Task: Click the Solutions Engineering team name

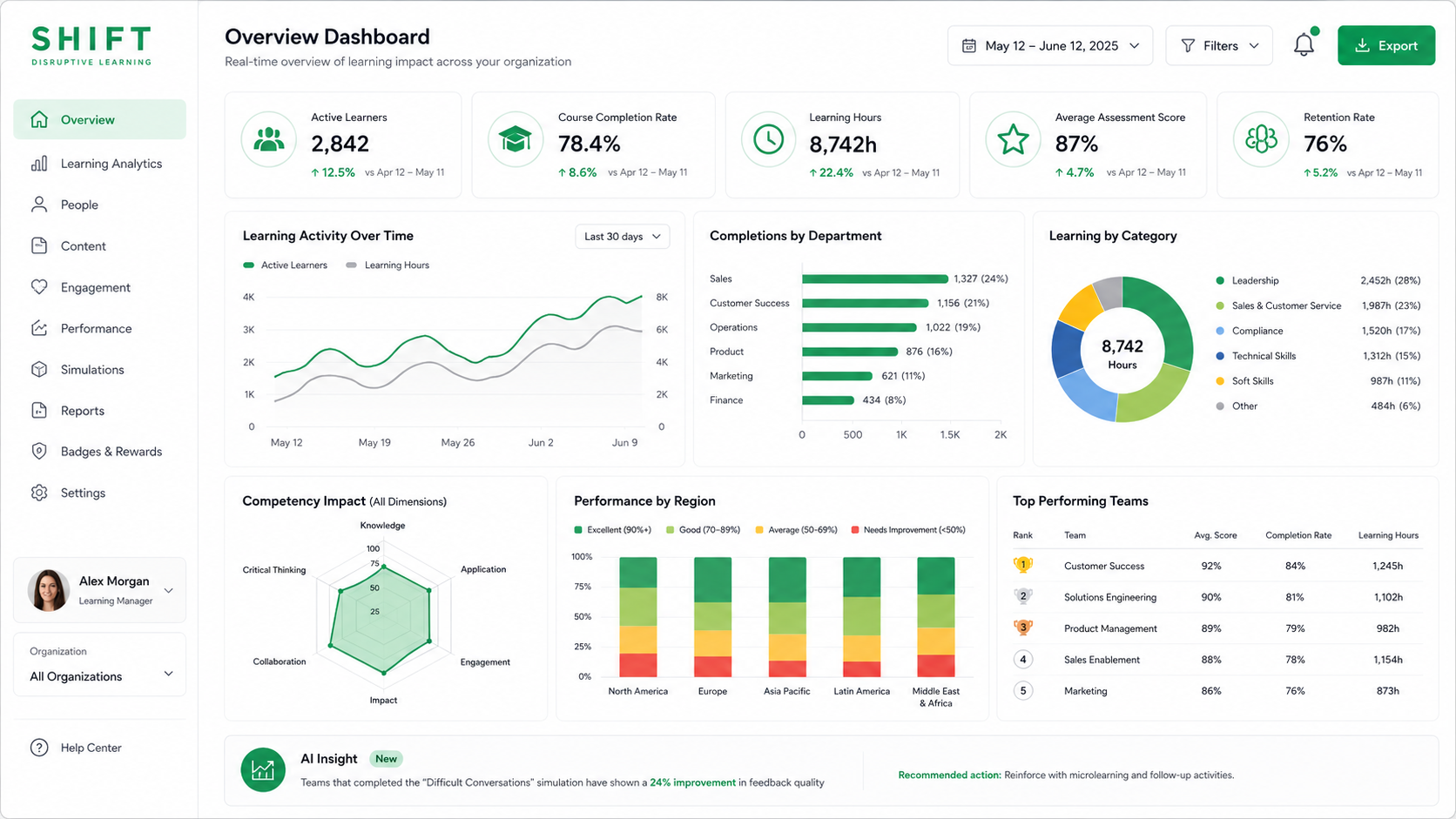Action: pyautogui.click(x=1110, y=597)
